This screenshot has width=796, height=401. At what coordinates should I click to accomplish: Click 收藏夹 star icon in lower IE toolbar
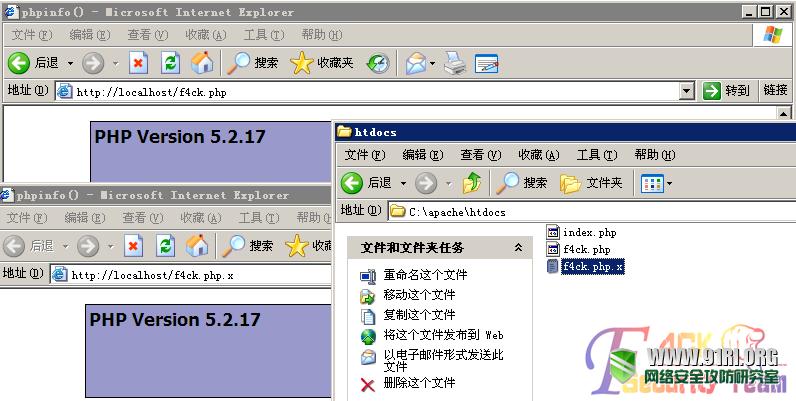click(x=297, y=246)
